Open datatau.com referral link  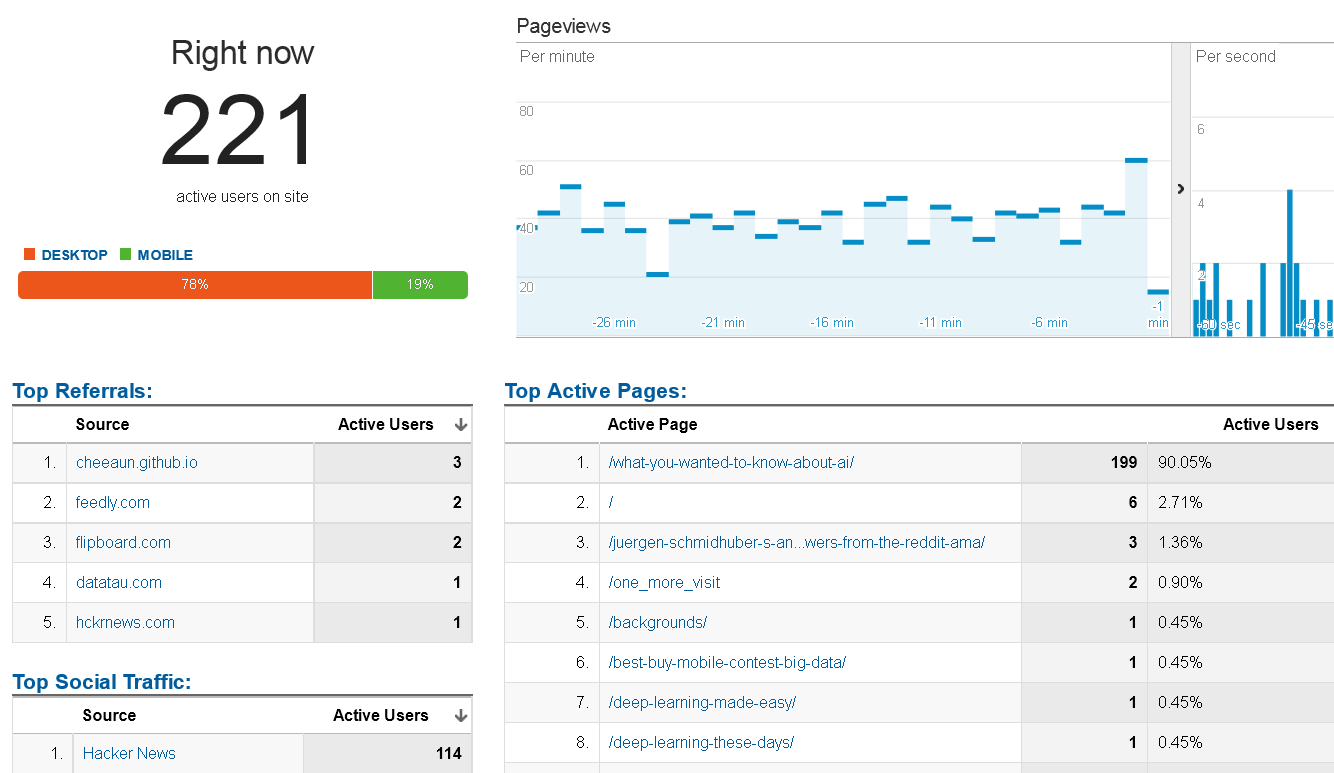click(x=119, y=582)
